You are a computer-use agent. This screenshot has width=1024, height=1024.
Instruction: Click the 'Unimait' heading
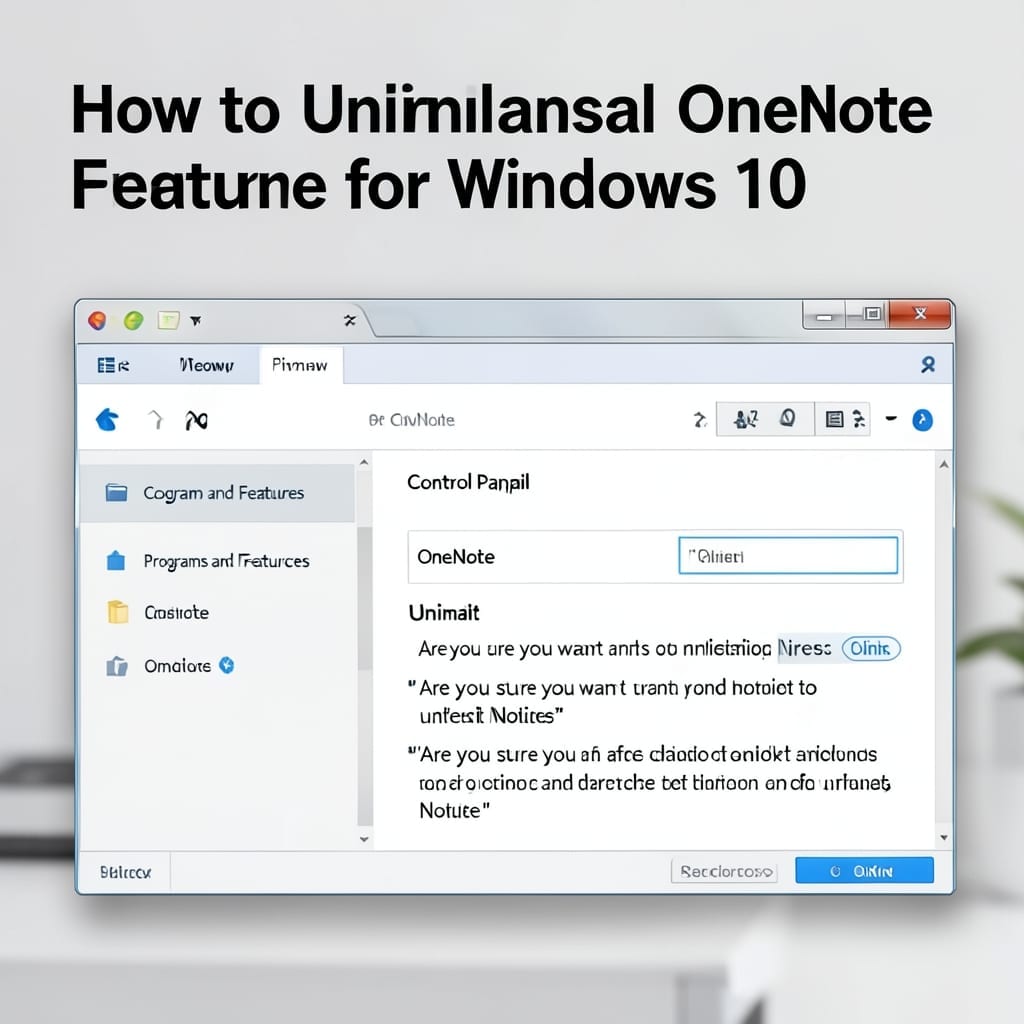coord(444,613)
